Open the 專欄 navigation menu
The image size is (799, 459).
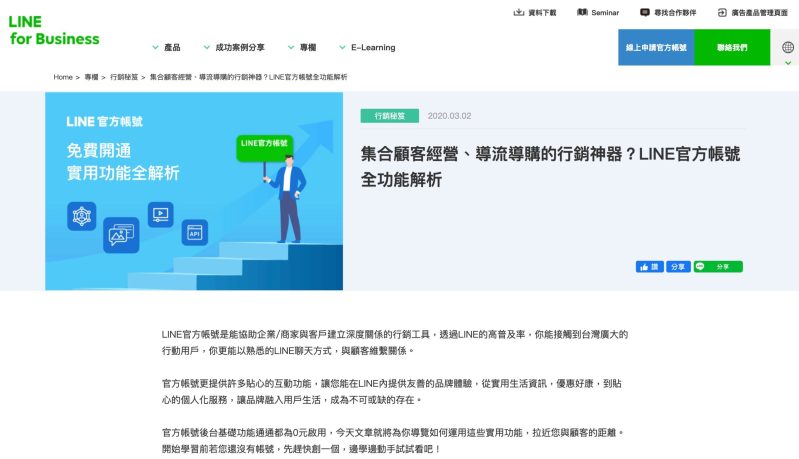pos(308,47)
